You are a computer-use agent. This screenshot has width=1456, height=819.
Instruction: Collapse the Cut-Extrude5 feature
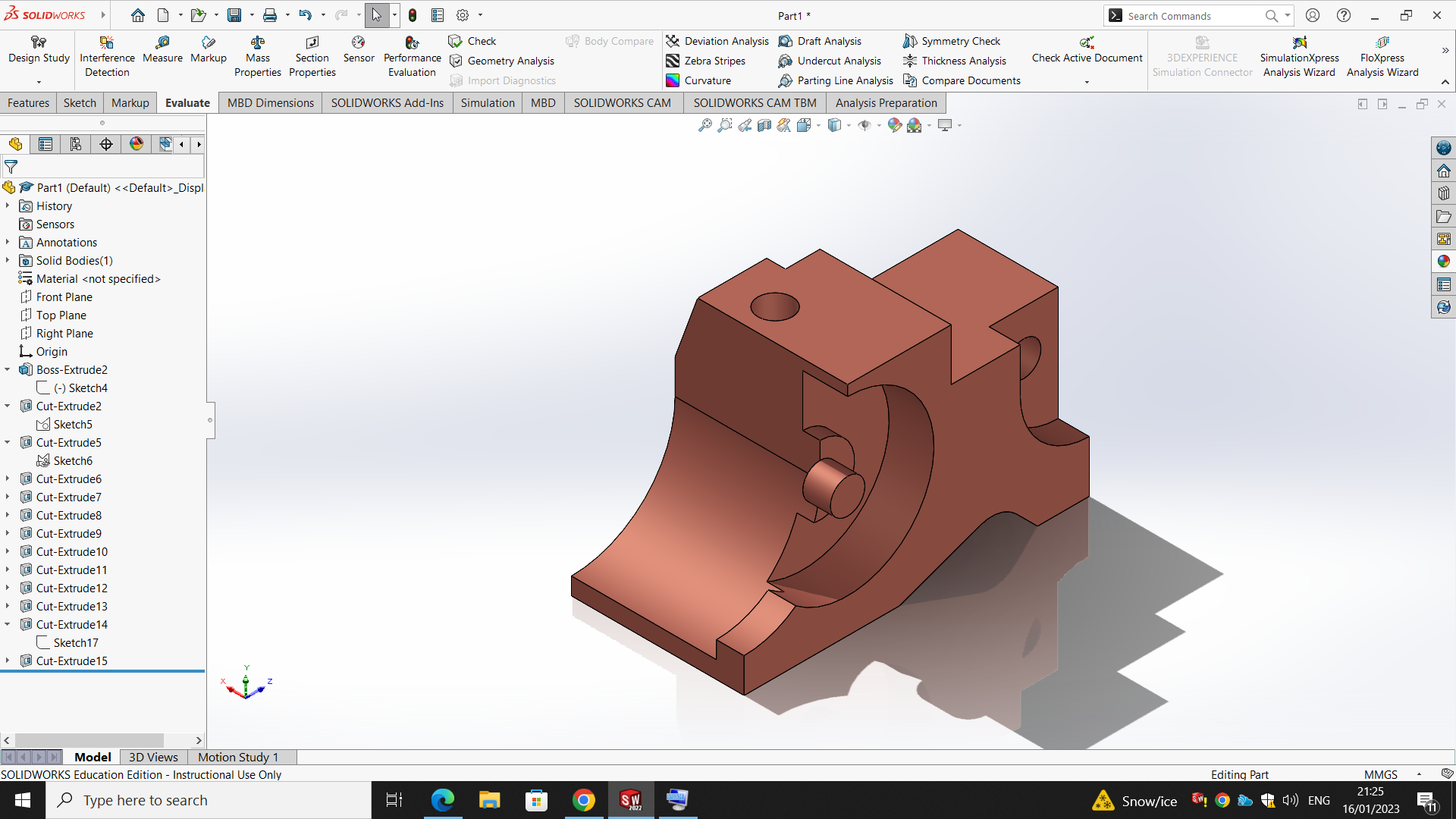pos(8,442)
